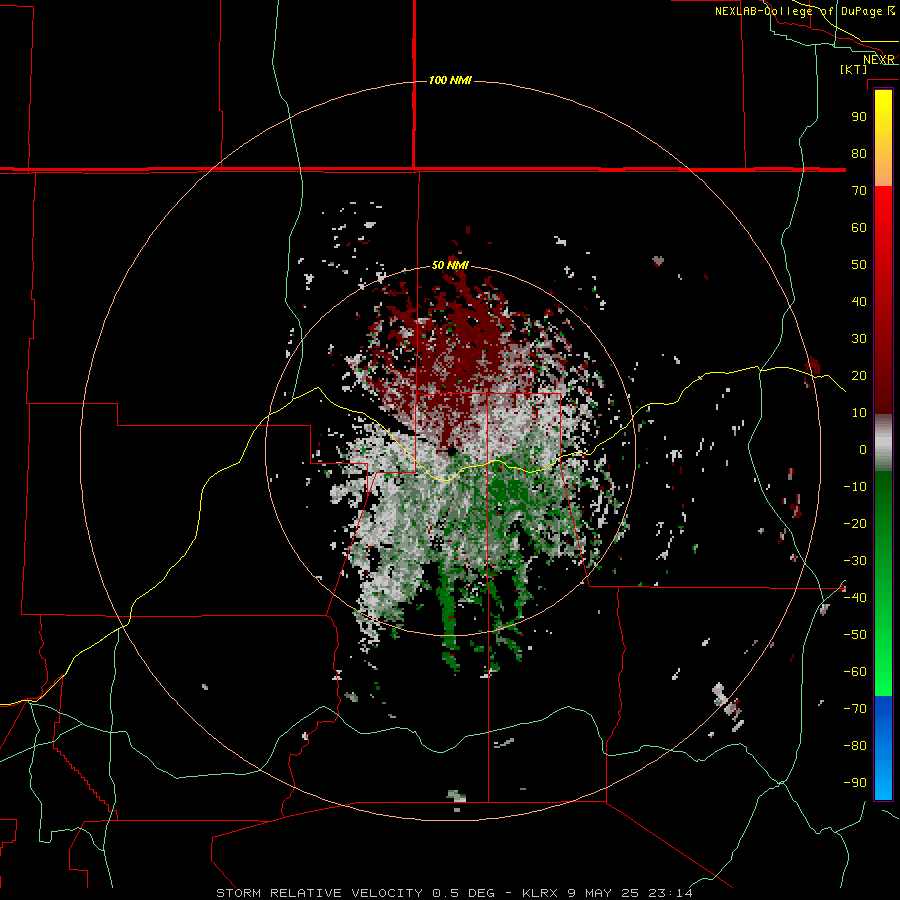Click the 0 value on the color scale
Viewport: 900px width, 900px height.
(x=863, y=450)
